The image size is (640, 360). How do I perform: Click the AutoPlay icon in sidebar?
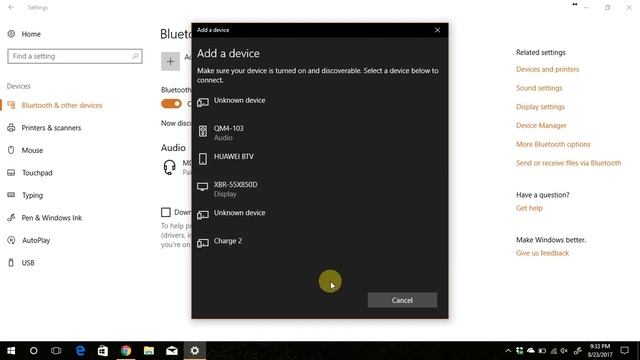pos(11,240)
